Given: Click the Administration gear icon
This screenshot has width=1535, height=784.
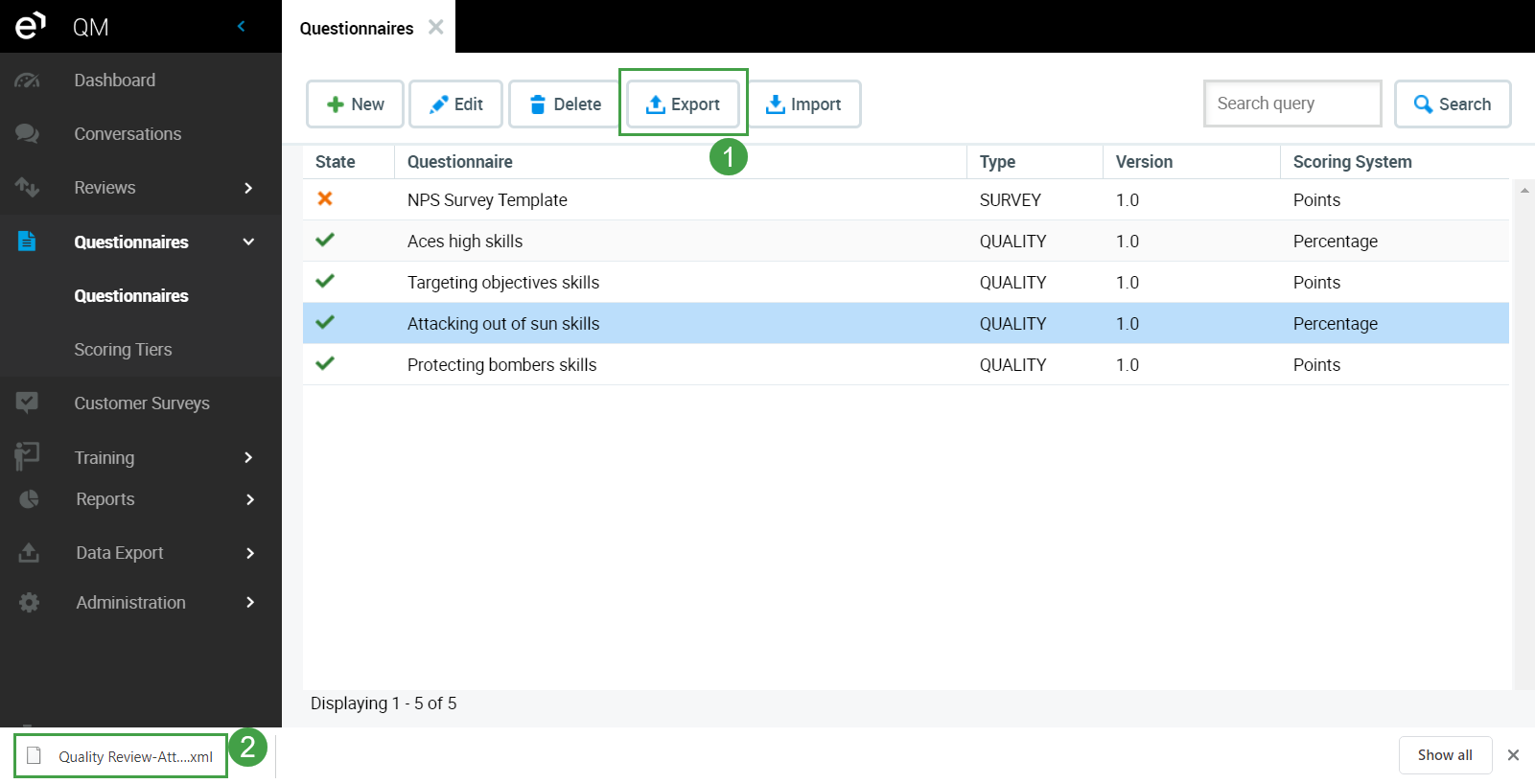Looking at the screenshot, I should [29, 603].
